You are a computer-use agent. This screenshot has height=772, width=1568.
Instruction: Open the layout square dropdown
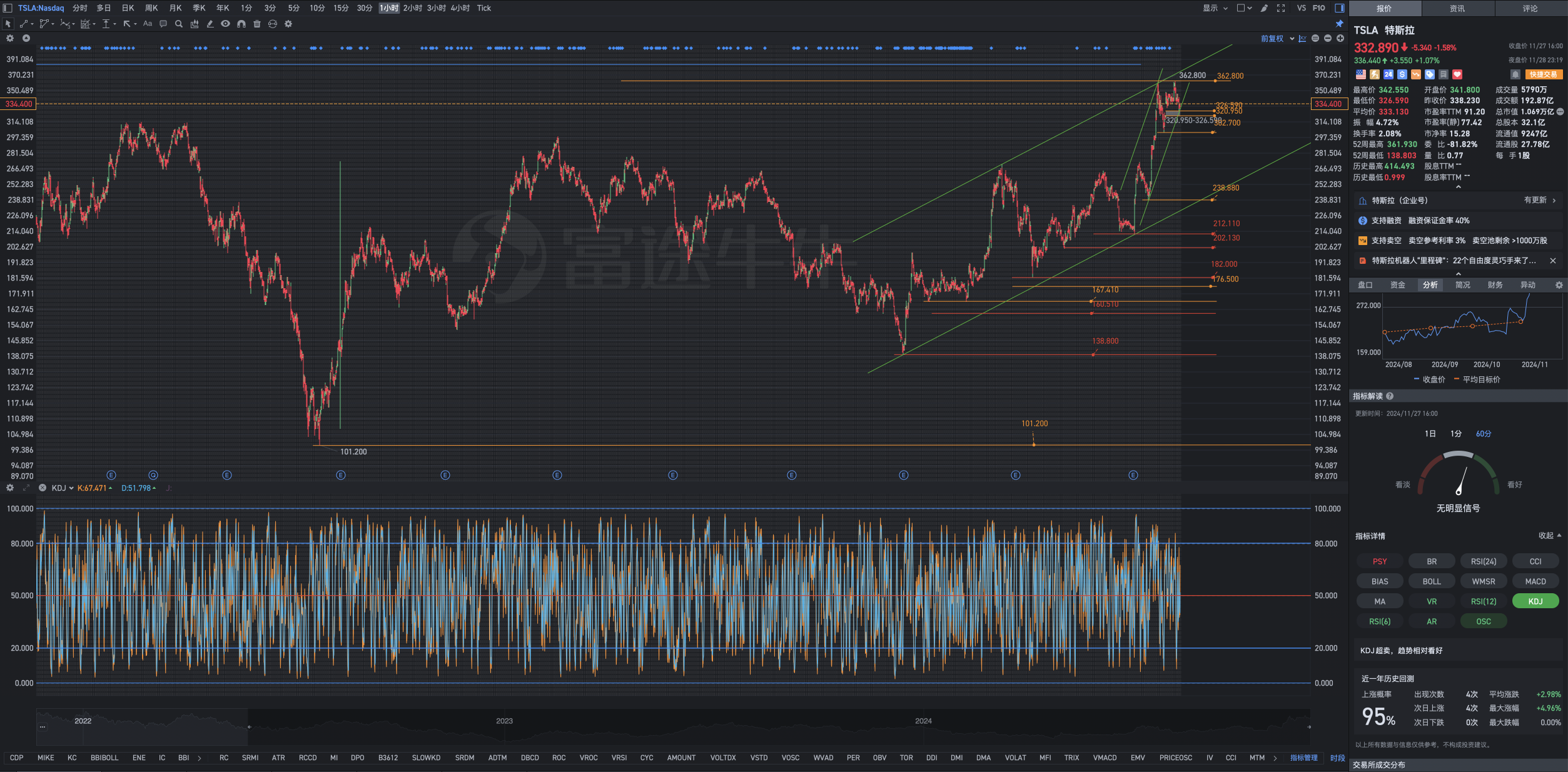1244,8
